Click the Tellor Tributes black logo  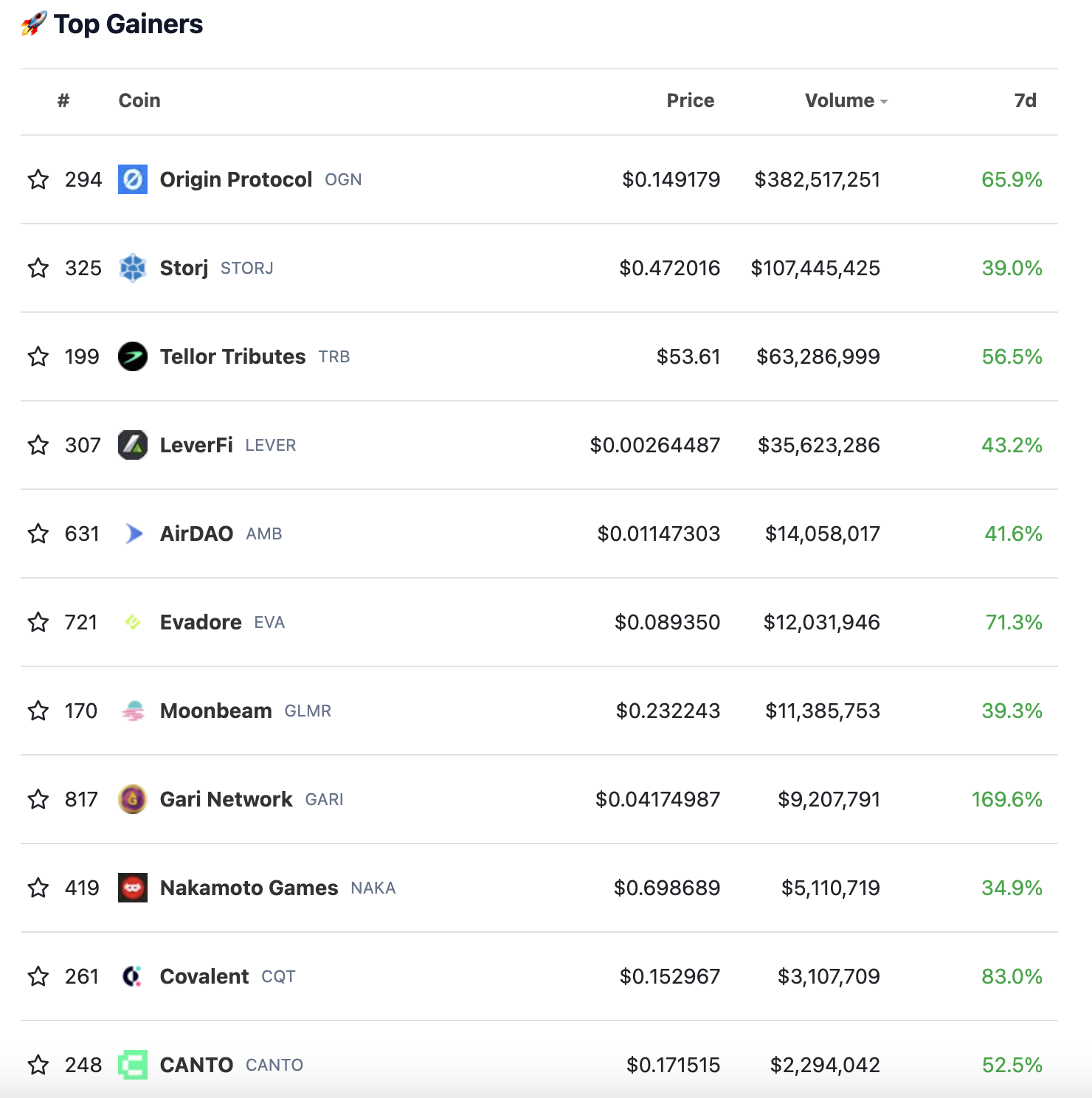(133, 356)
